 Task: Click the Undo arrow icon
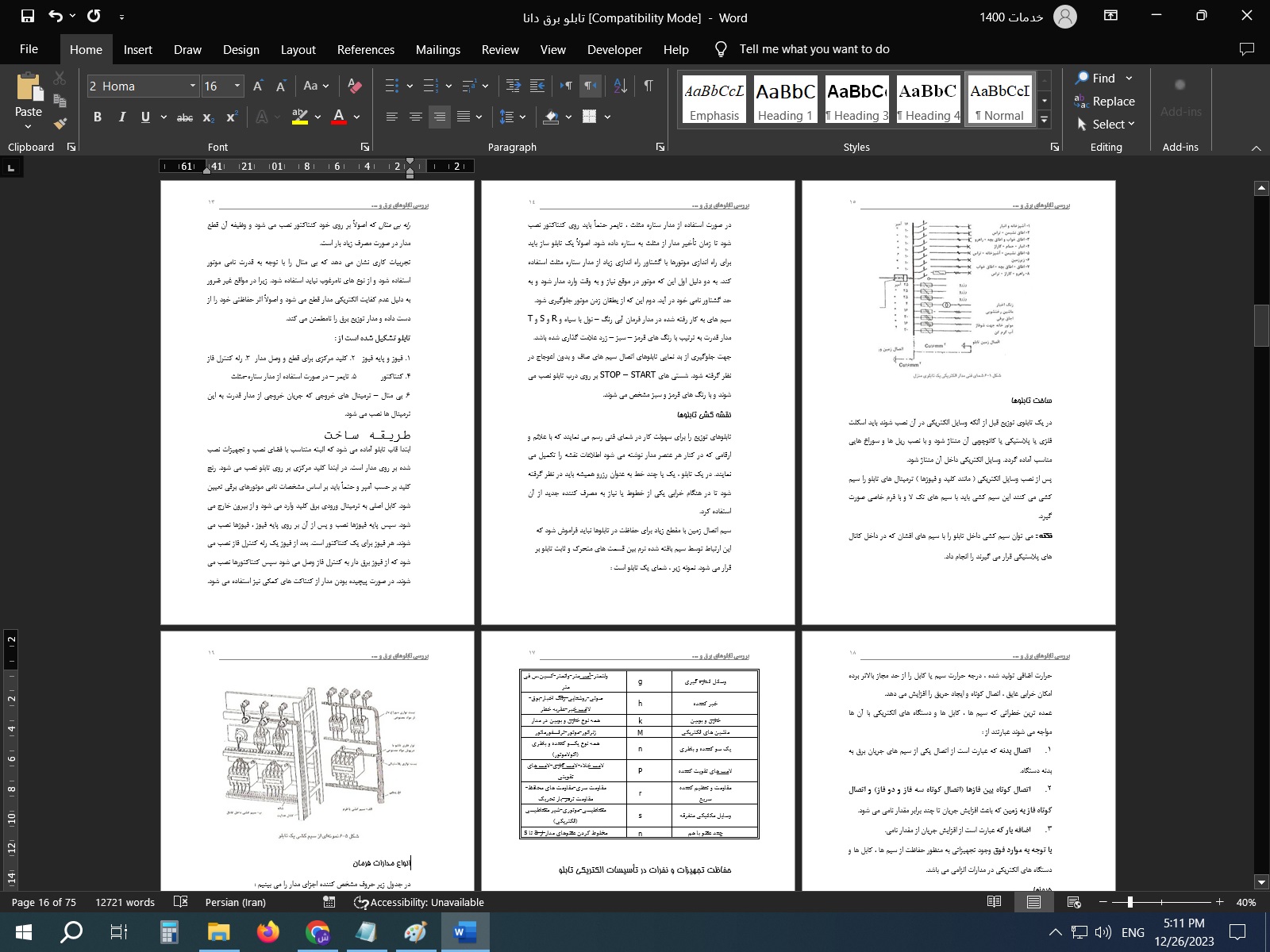(x=55, y=16)
